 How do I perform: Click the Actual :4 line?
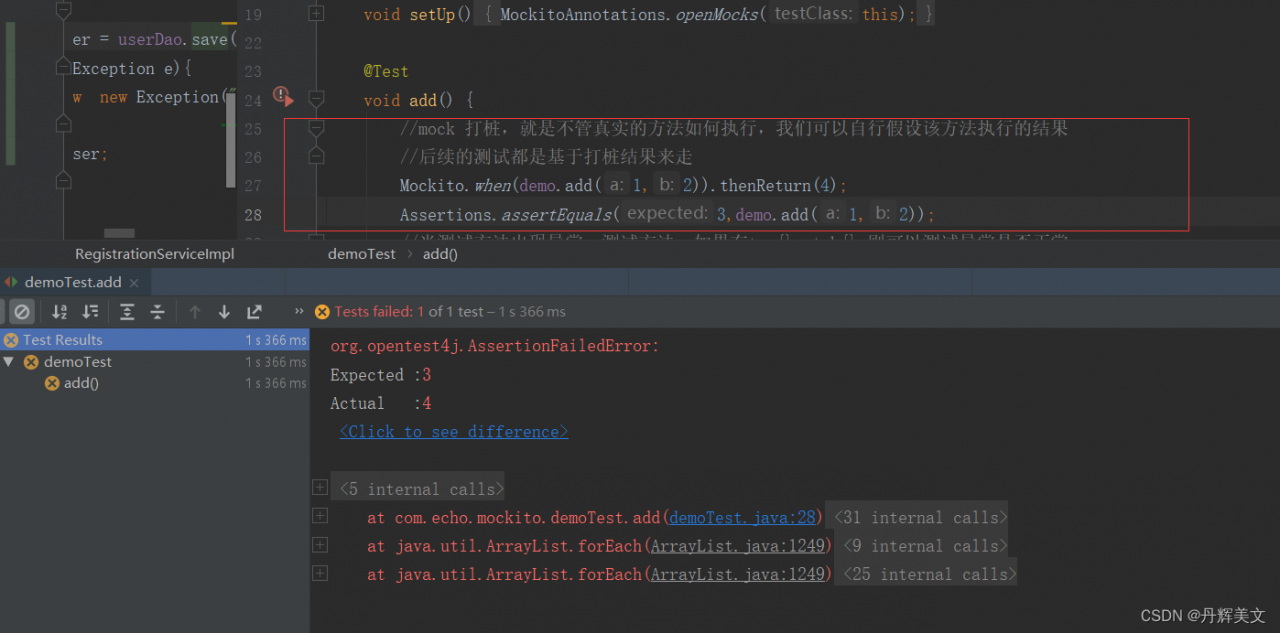(381, 403)
